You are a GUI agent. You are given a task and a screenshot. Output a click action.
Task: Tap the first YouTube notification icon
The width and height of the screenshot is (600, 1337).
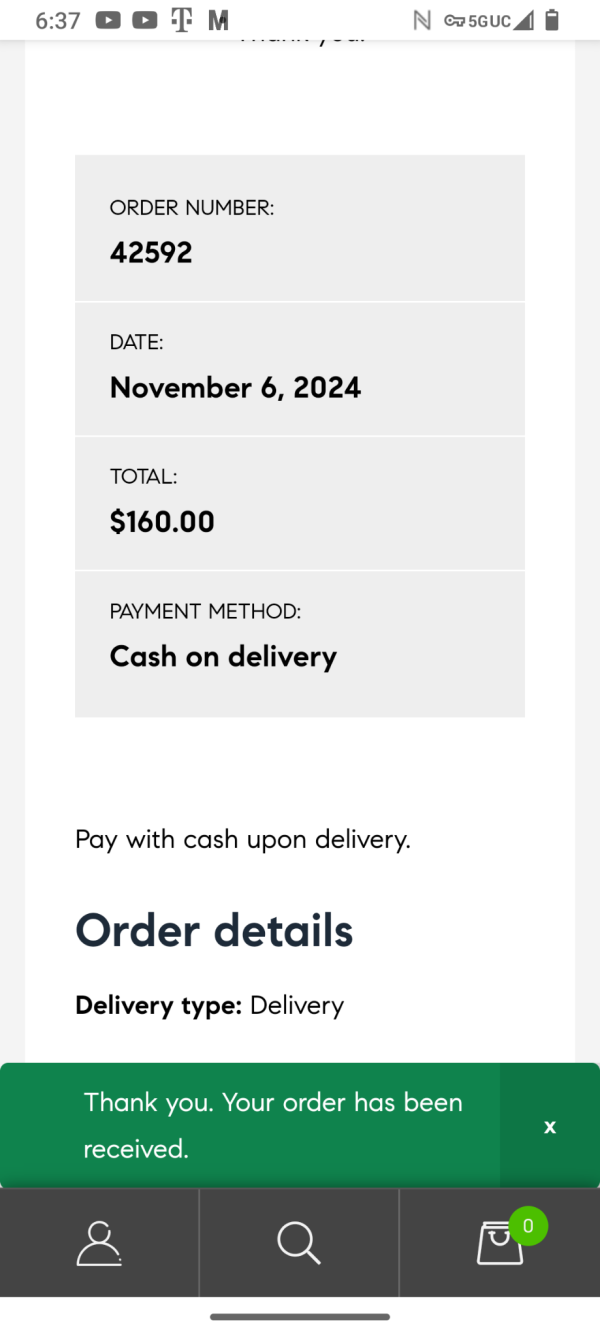coord(107,19)
